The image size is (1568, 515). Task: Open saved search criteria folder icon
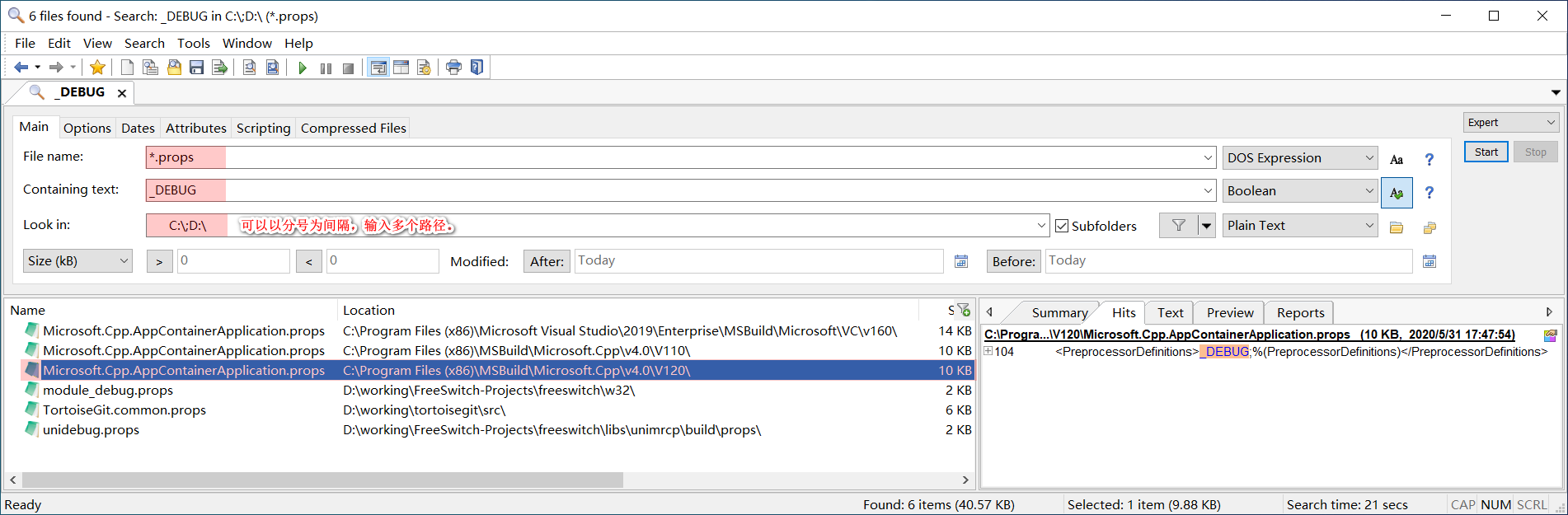pyautogui.click(x=174, y=68)
